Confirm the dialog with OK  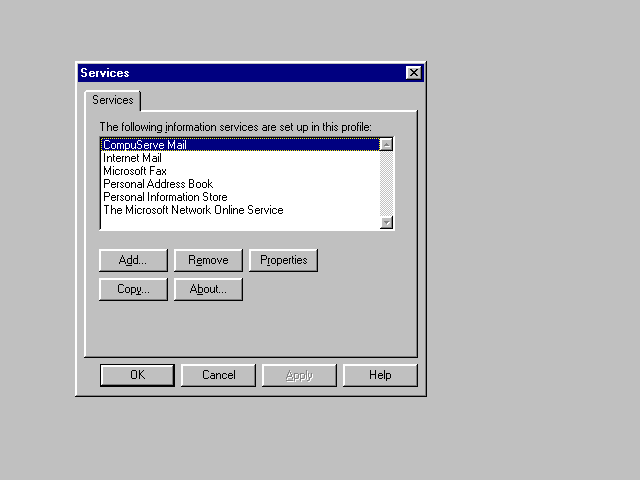coord(137,375)
